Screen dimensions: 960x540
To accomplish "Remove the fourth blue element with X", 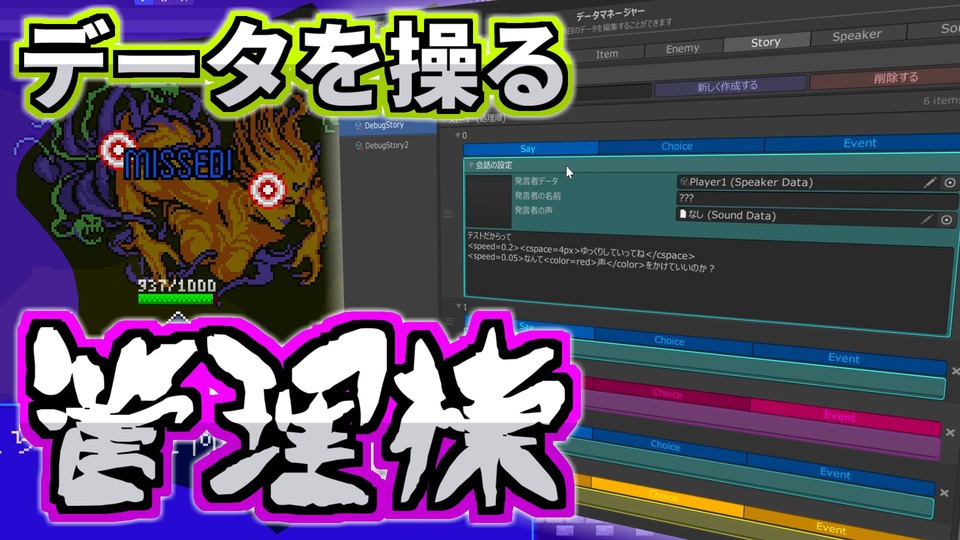I will click(x=944, y=493).
